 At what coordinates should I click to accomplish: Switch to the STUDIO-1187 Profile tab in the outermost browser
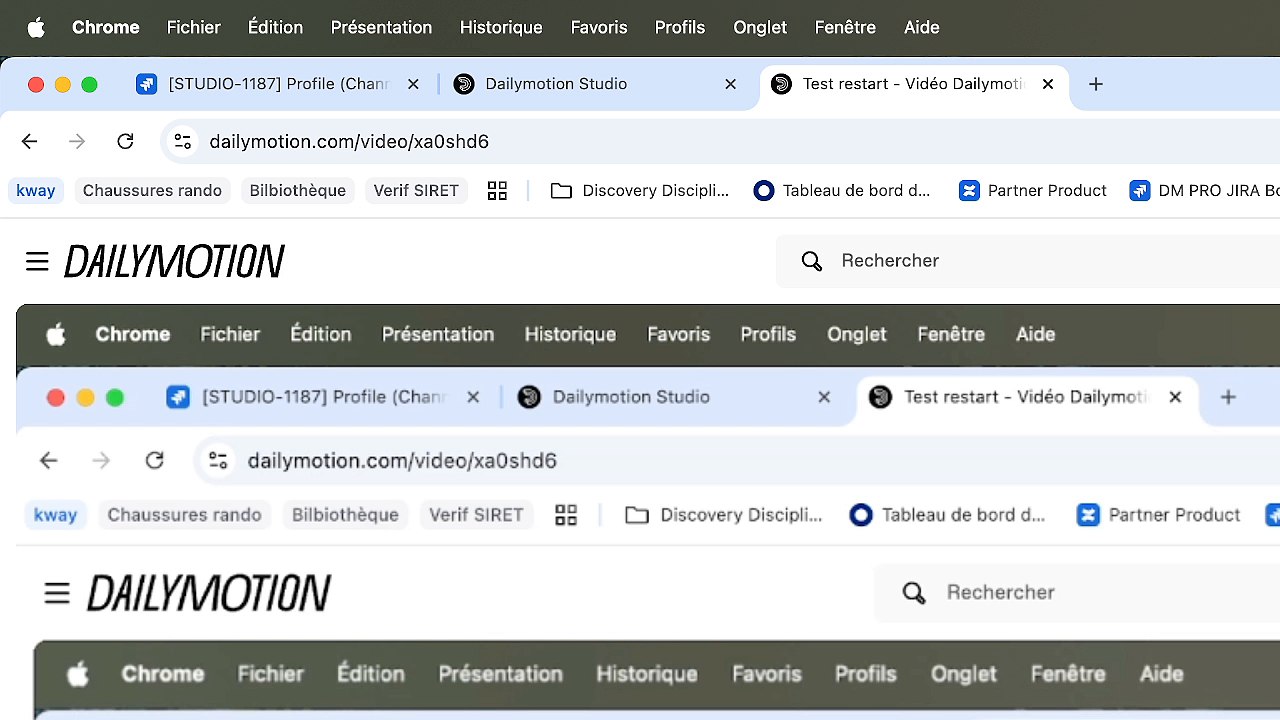tap(278, 84)
